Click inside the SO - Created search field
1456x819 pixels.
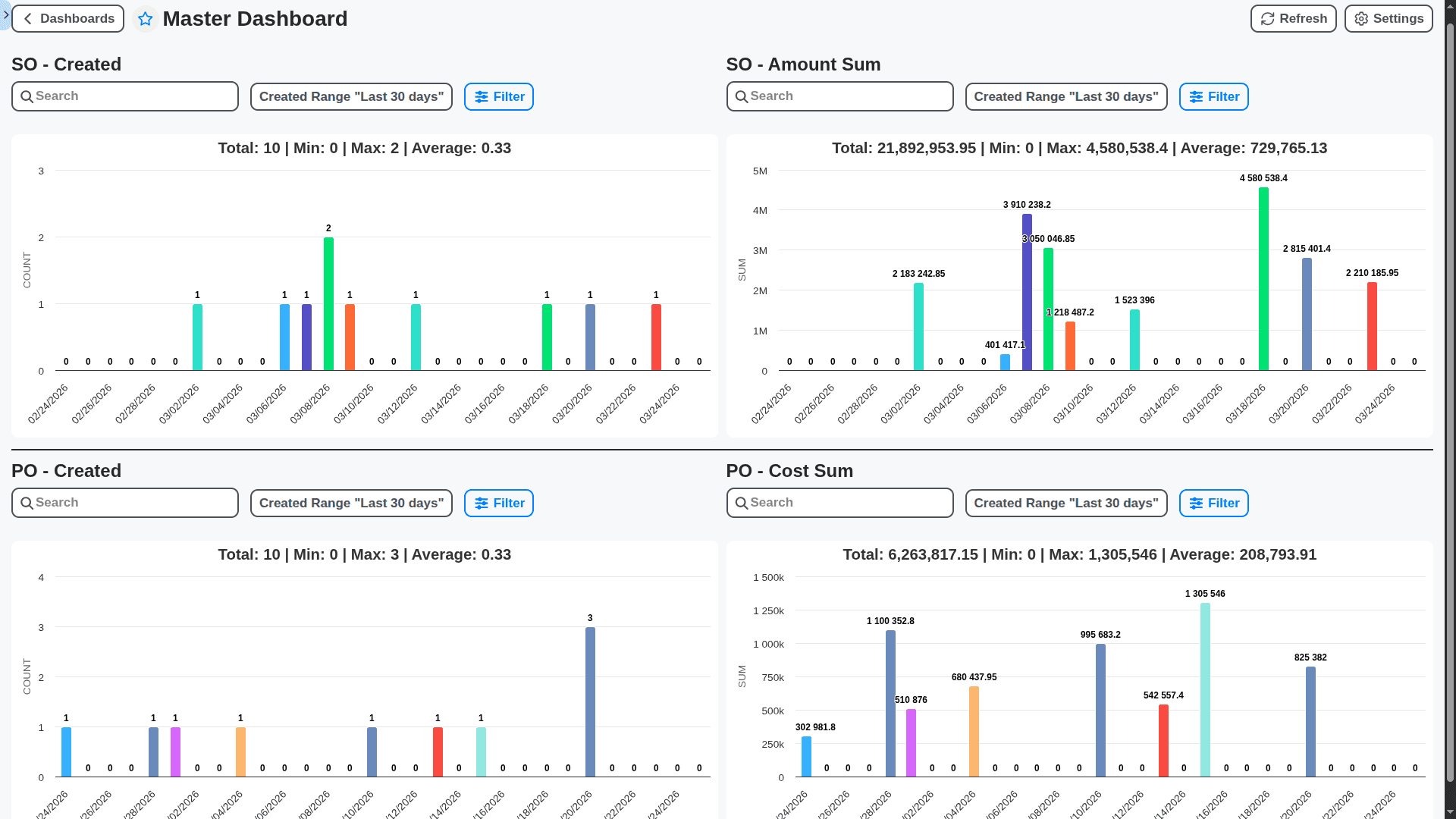pyautogui.click(x=124, y=96)
